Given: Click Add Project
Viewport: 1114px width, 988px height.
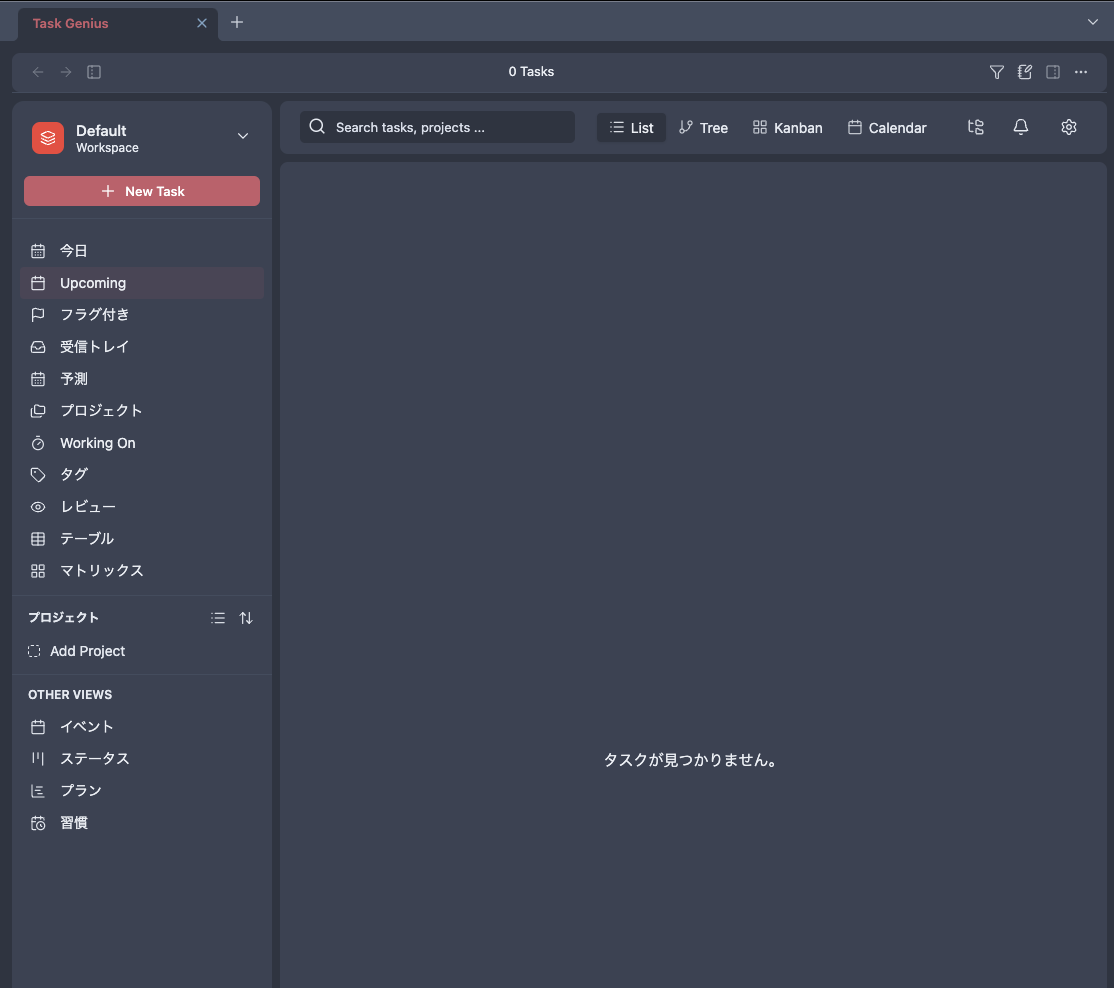Looking at the screenshot, I should point(87,651).
